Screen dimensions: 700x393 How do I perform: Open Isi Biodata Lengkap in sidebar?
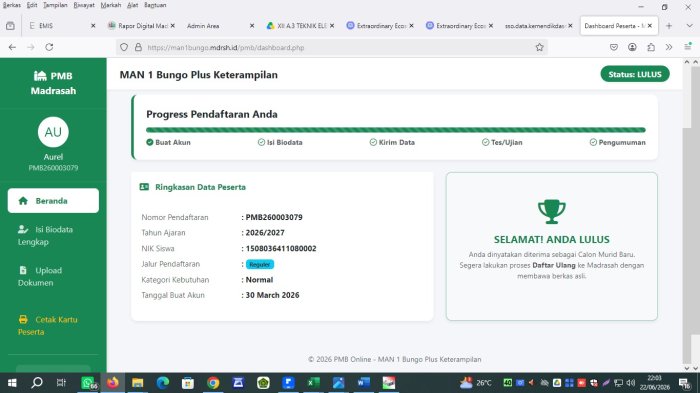pyautogui.click(x=53, y=235)
